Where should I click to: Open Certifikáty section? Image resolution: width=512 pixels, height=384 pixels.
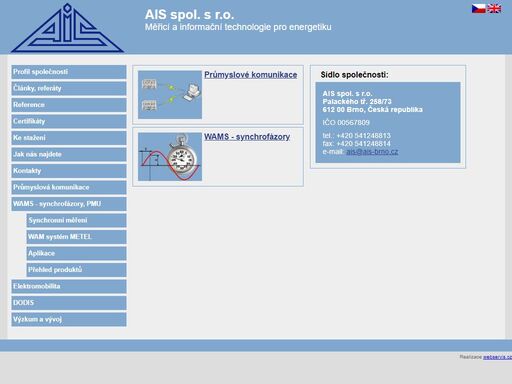(x=69, y=121)
